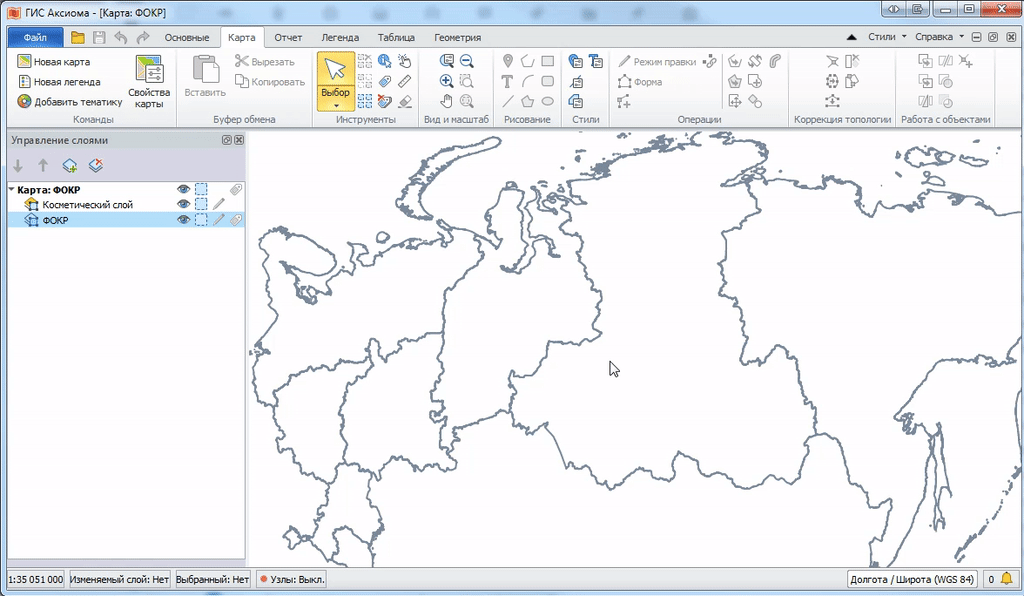Select the Pan hand tool
This screenshot has height=596, width=1024.
click(447, 101)
